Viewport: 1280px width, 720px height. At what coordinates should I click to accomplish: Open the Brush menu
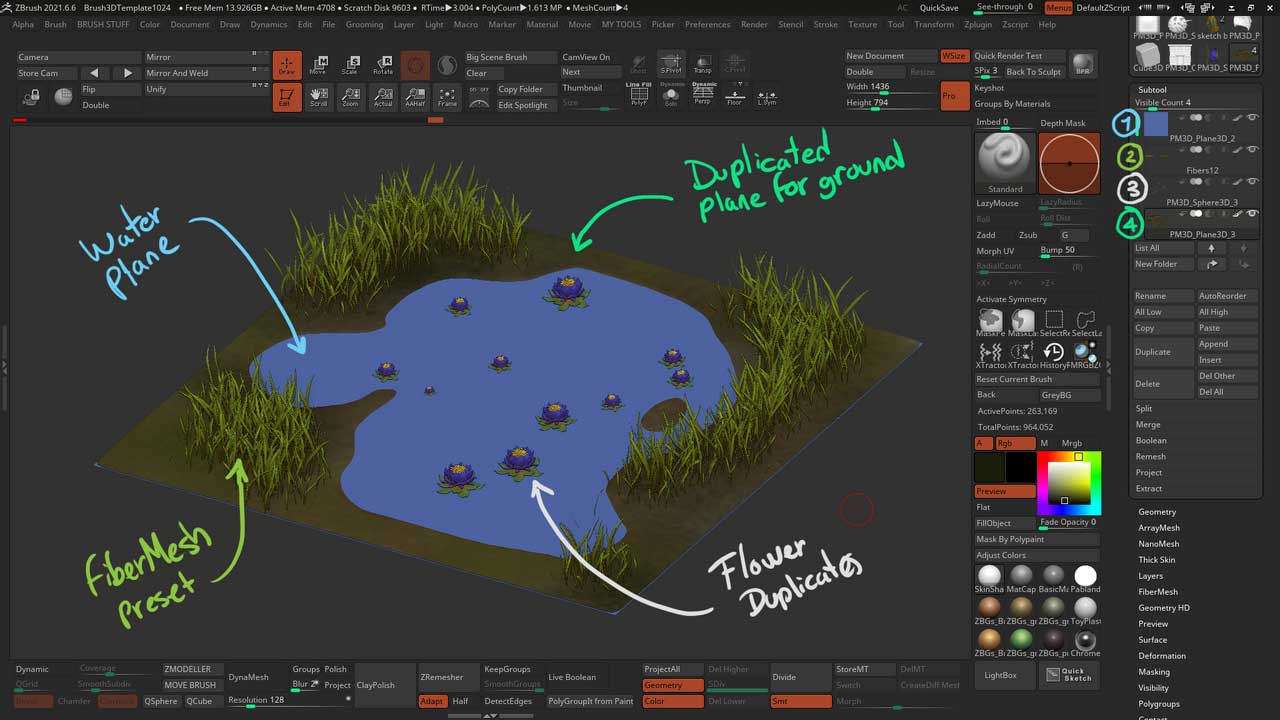[x=56, y=24]
